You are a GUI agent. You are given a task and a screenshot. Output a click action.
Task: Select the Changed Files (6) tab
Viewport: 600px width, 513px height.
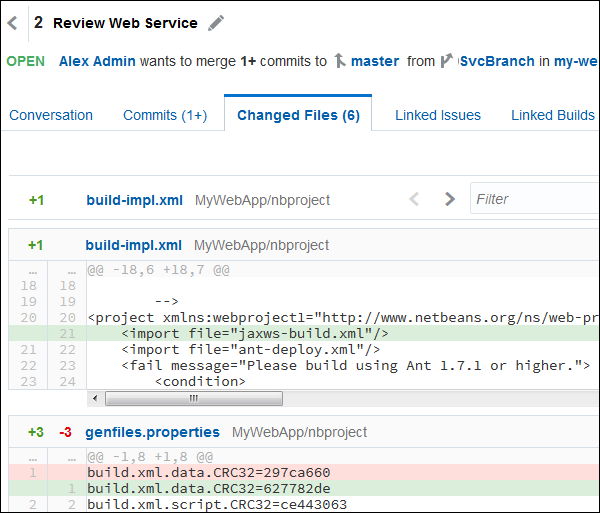coord(298,115)
